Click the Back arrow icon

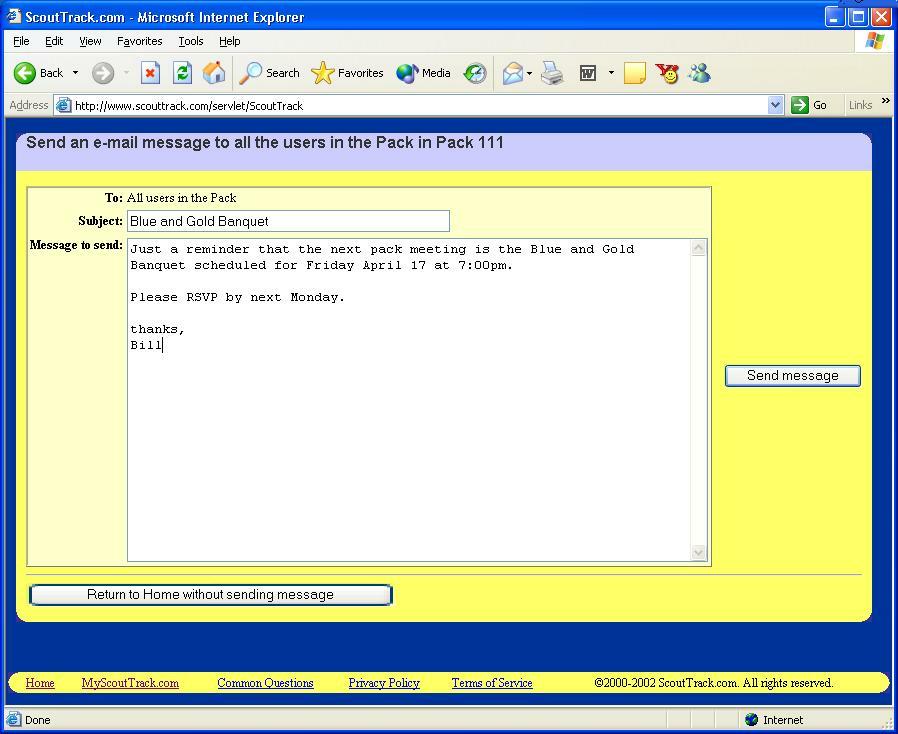25,73
